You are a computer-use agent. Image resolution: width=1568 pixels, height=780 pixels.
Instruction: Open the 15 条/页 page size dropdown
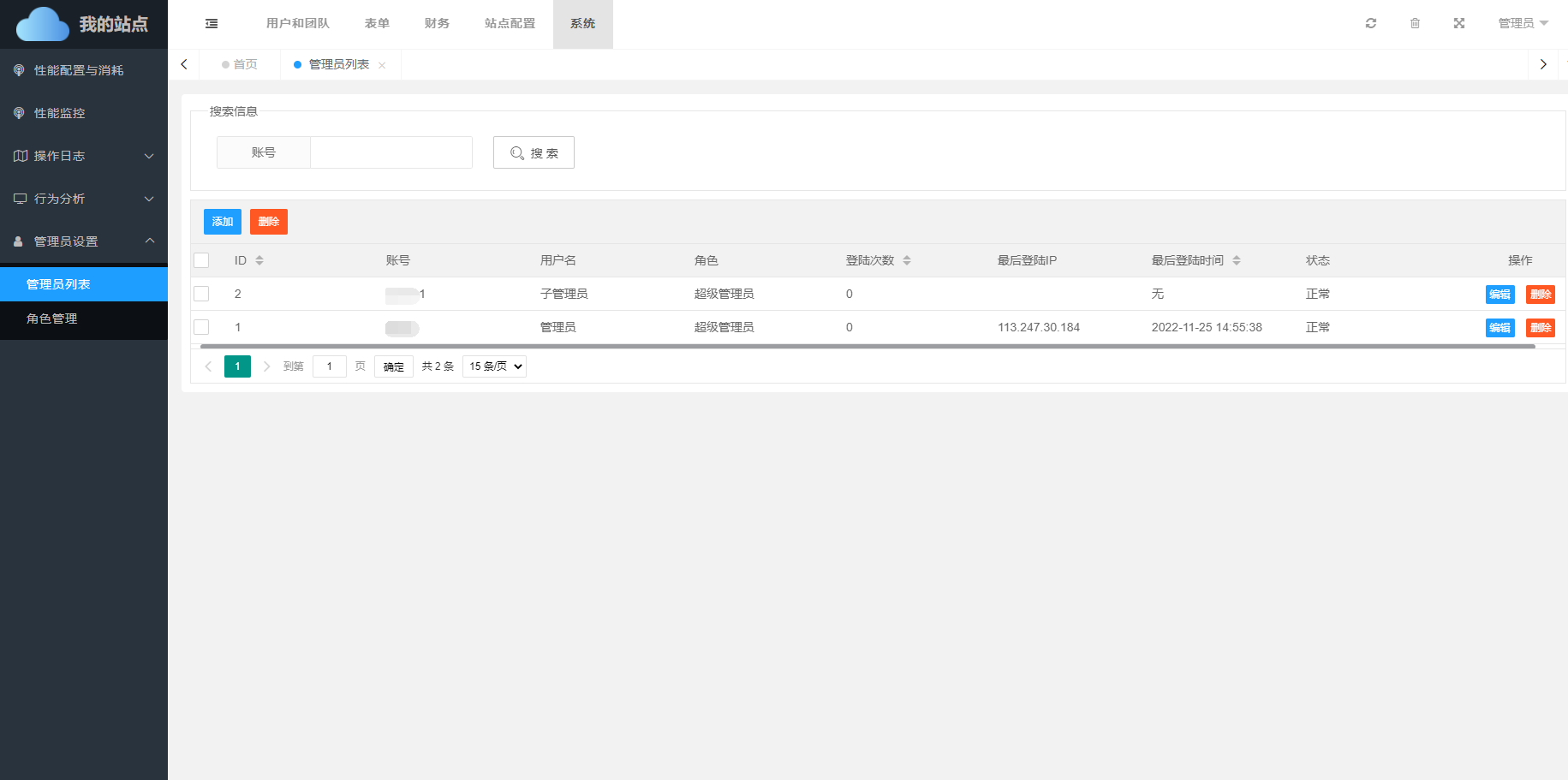494,366
